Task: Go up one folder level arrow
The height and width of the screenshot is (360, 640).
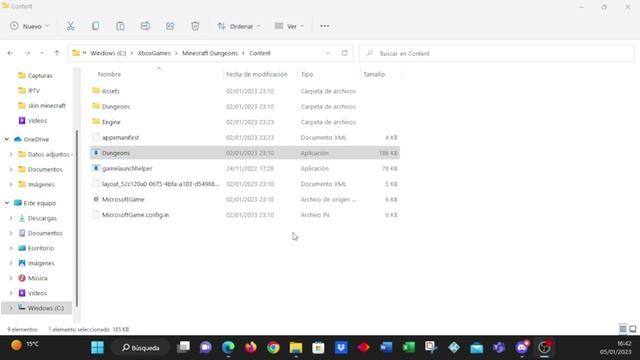Action: pyautogui.click(x=57, y=53)
